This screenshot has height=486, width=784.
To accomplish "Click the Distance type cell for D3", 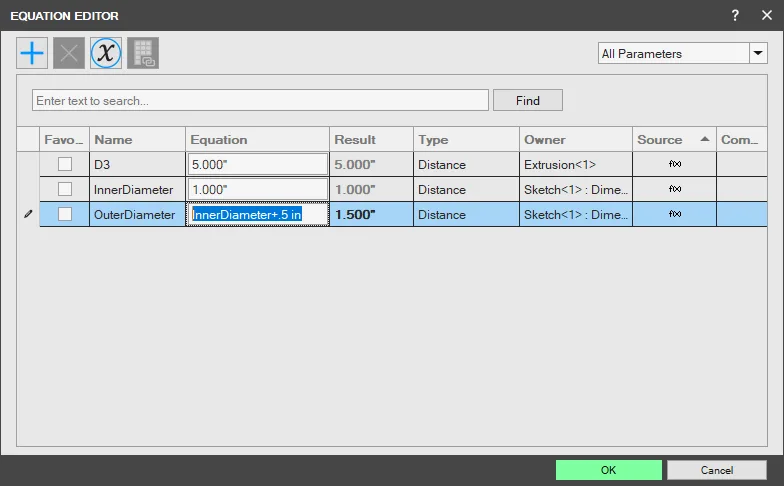I will tap(466, 164).
